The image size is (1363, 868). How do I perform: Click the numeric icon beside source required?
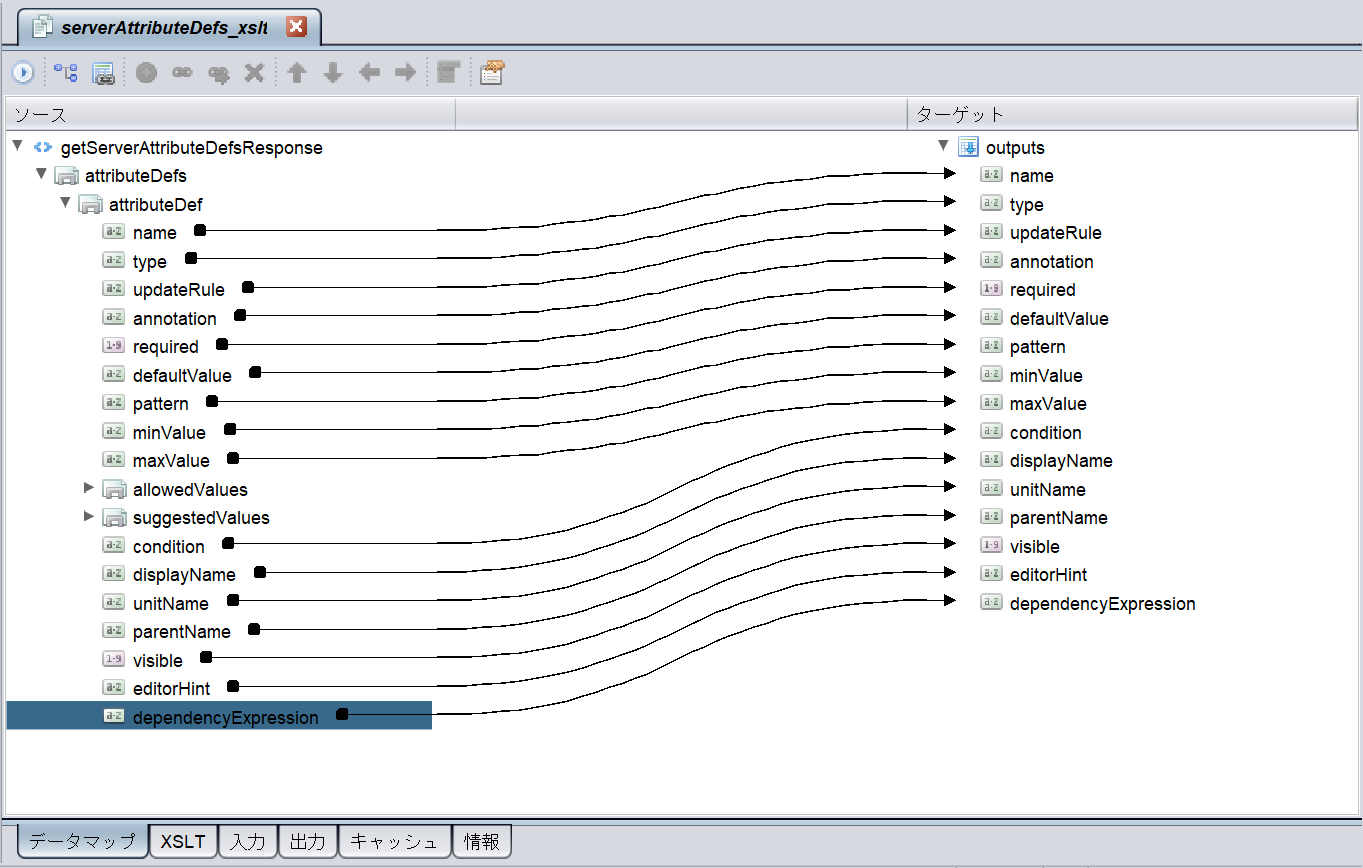[x=113, y=346]
